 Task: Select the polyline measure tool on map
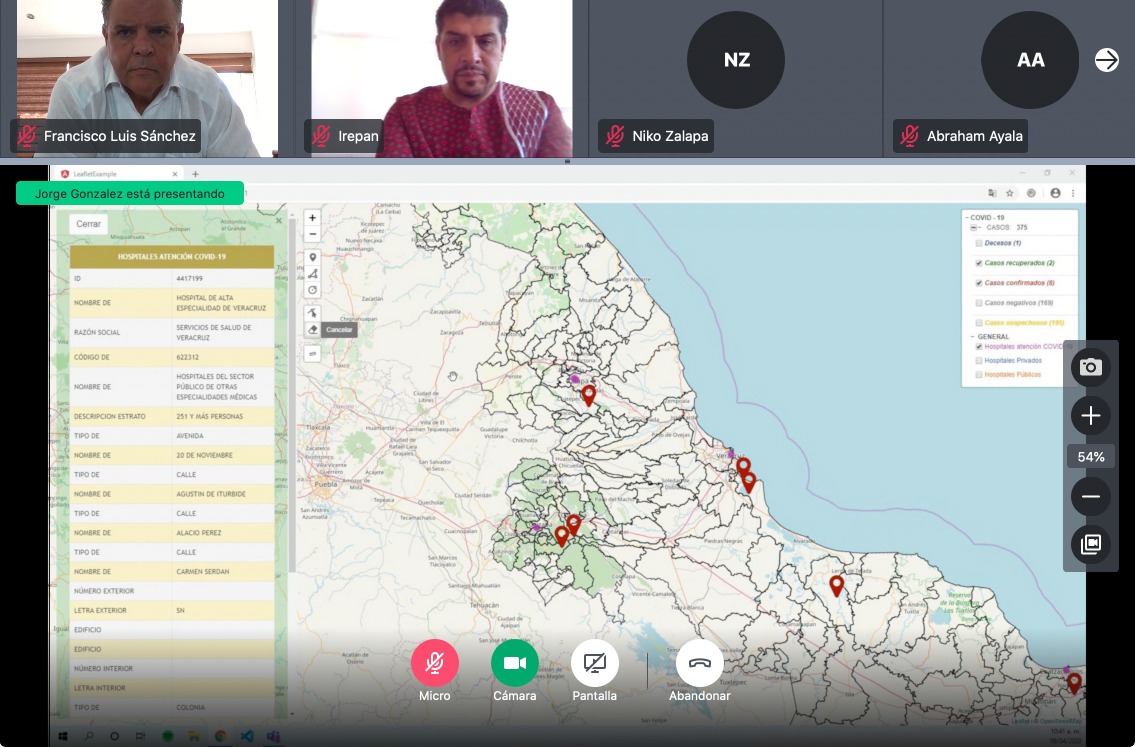click(312, 273)
